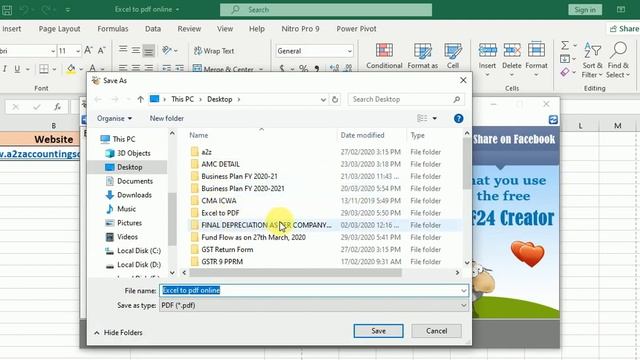Open the Organise dropdown menu
The width and height of the screenshot is (640, 360).
(114, 118)
